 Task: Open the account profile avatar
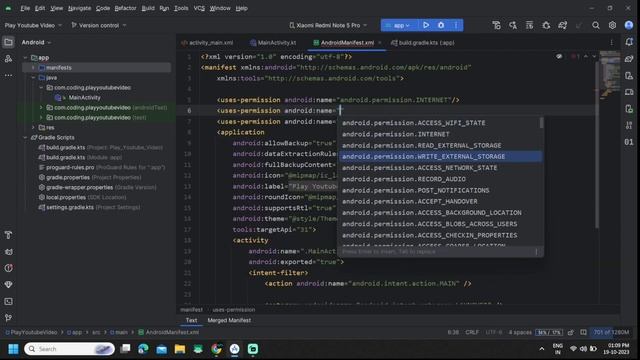[x=629, y=25]
